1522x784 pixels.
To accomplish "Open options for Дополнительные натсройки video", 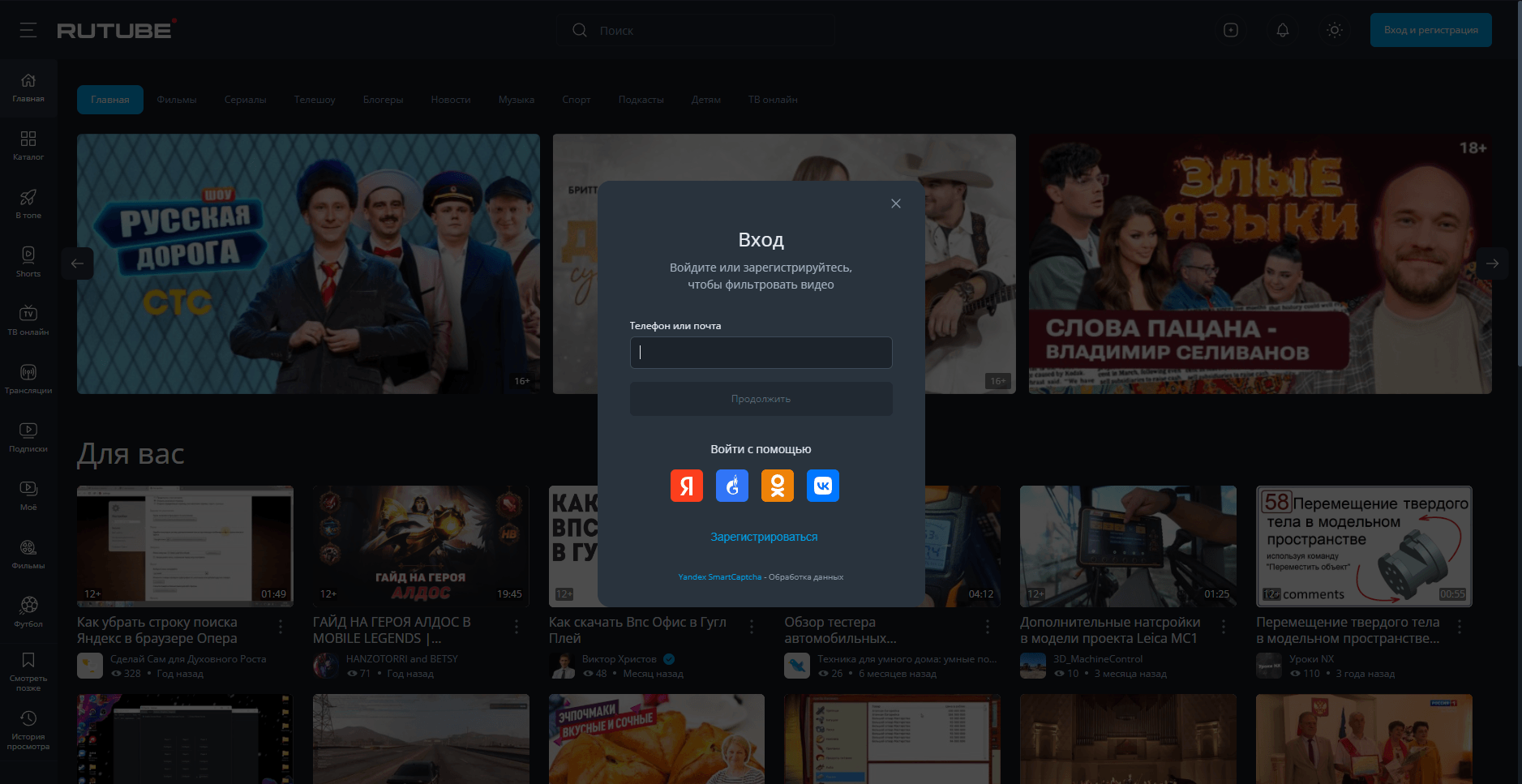I will 1224,627.
